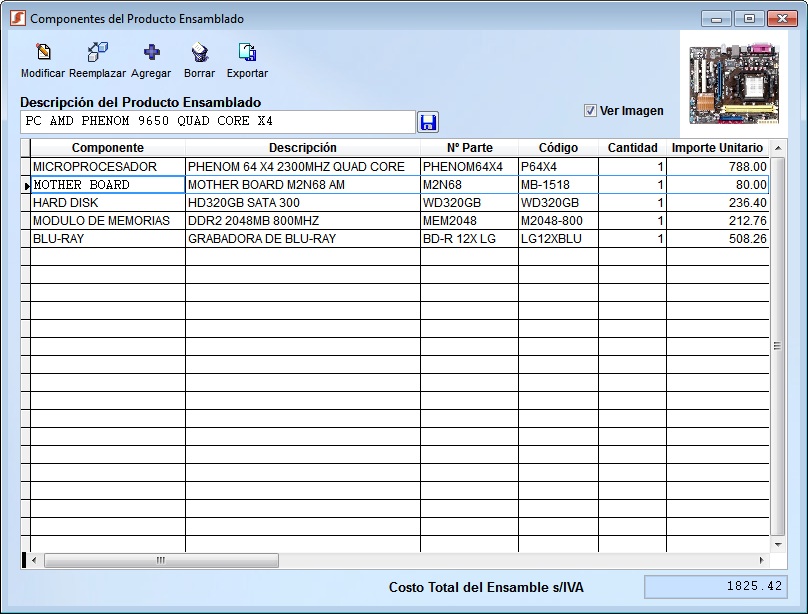Select the MICROPROCESADOR row
This screenshot has width=808, height=614.
[x=107, y=167]
